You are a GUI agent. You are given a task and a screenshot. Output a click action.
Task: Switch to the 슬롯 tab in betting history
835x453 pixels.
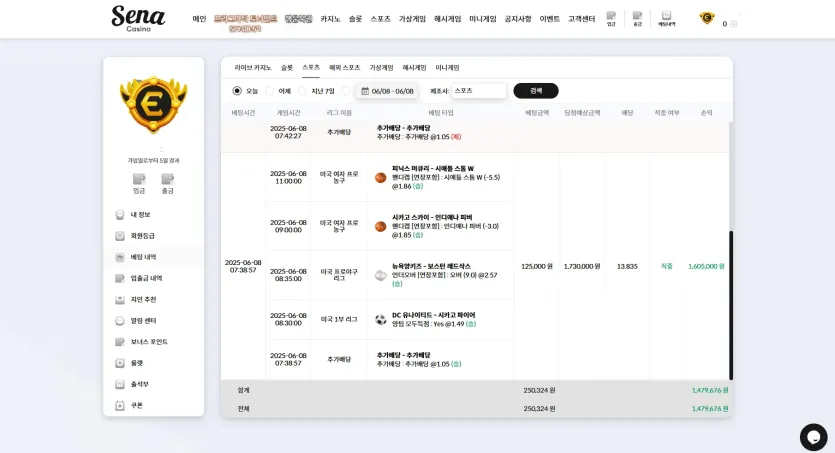click(x=287, y=68)
